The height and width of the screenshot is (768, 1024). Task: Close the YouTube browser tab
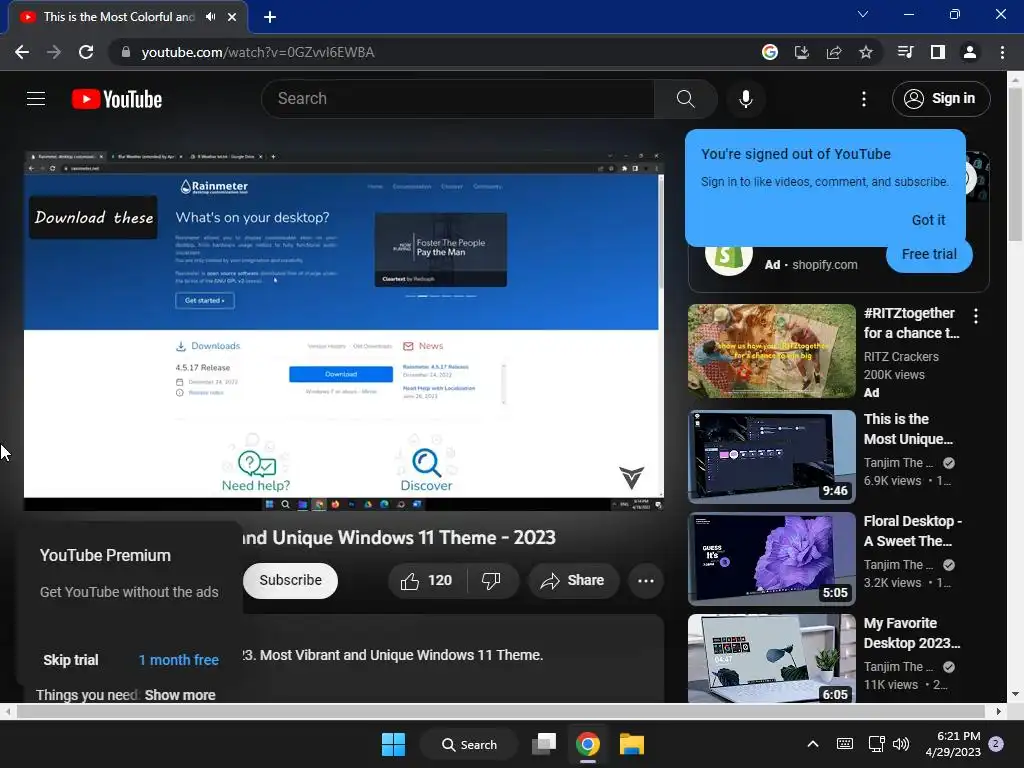(x=232, y=17)
